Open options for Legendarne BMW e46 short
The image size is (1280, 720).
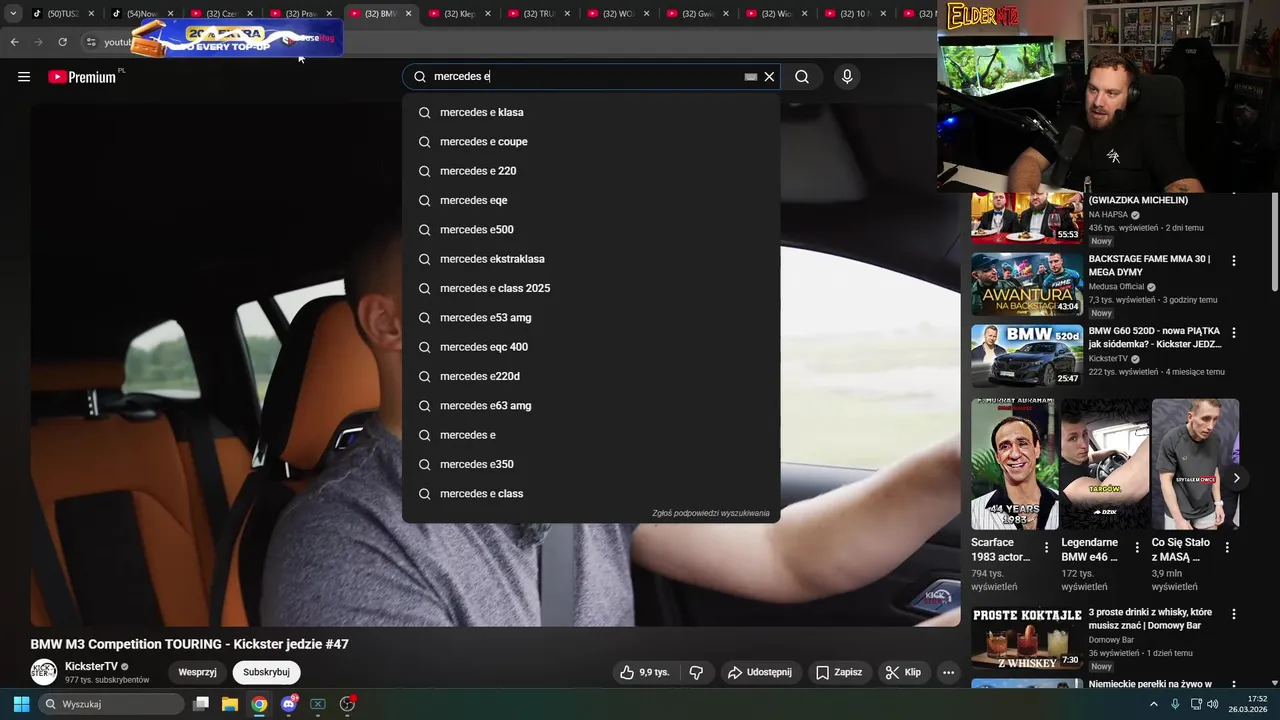(x=1137, y=547)
